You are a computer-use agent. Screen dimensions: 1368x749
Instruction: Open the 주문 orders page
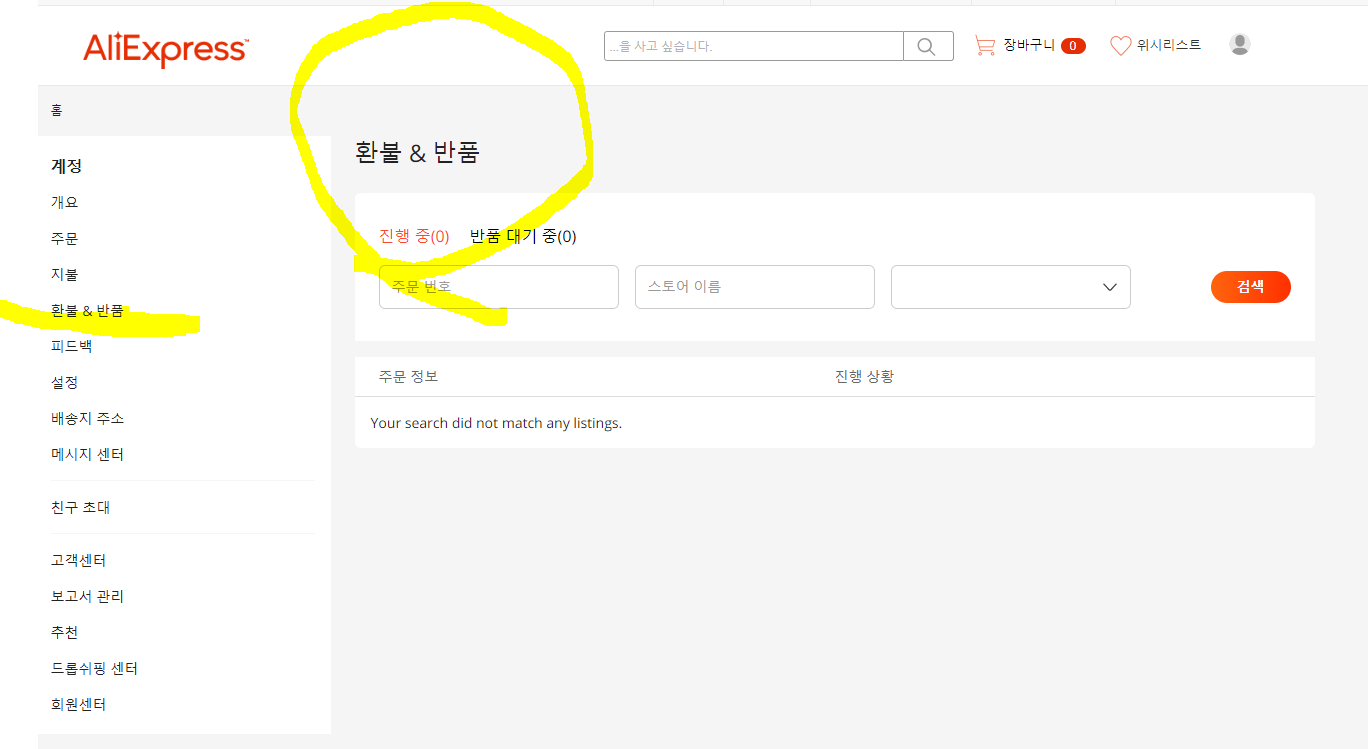[64, 238]
